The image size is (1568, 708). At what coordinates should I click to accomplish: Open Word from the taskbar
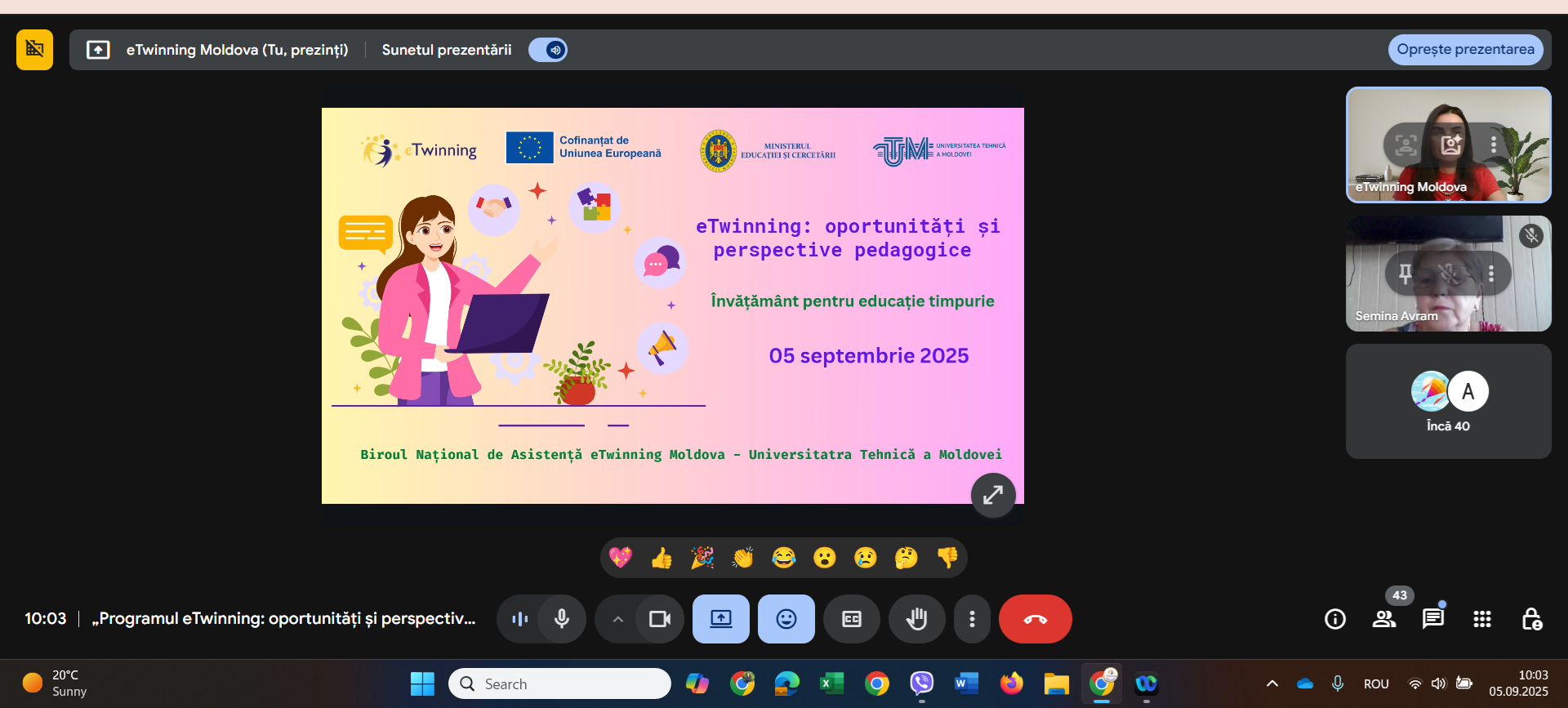coord(966,684)
